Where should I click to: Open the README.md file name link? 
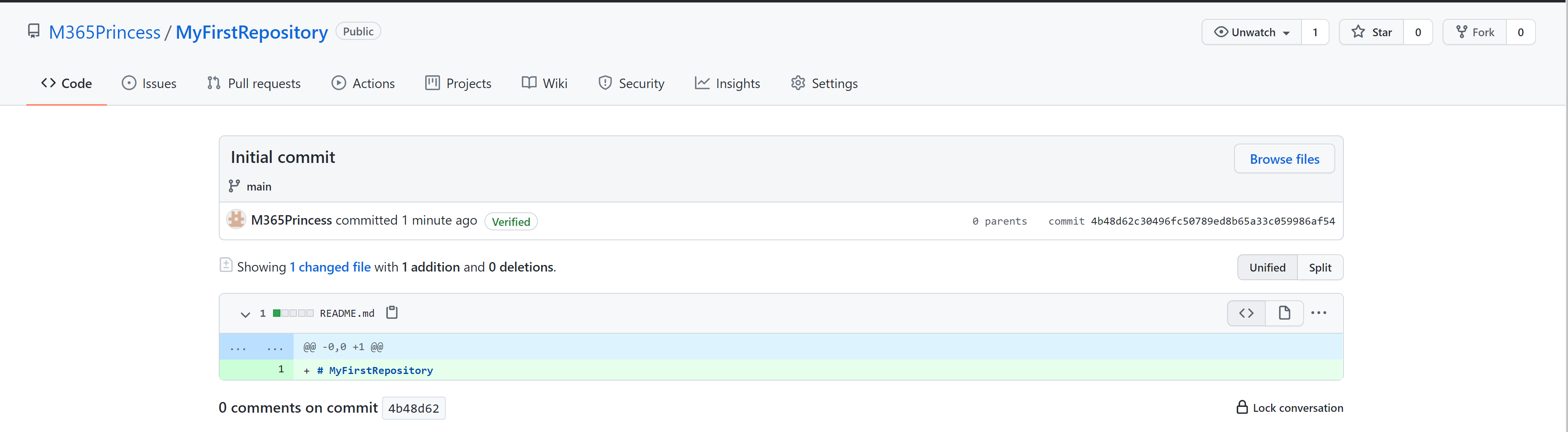point(347,313)
